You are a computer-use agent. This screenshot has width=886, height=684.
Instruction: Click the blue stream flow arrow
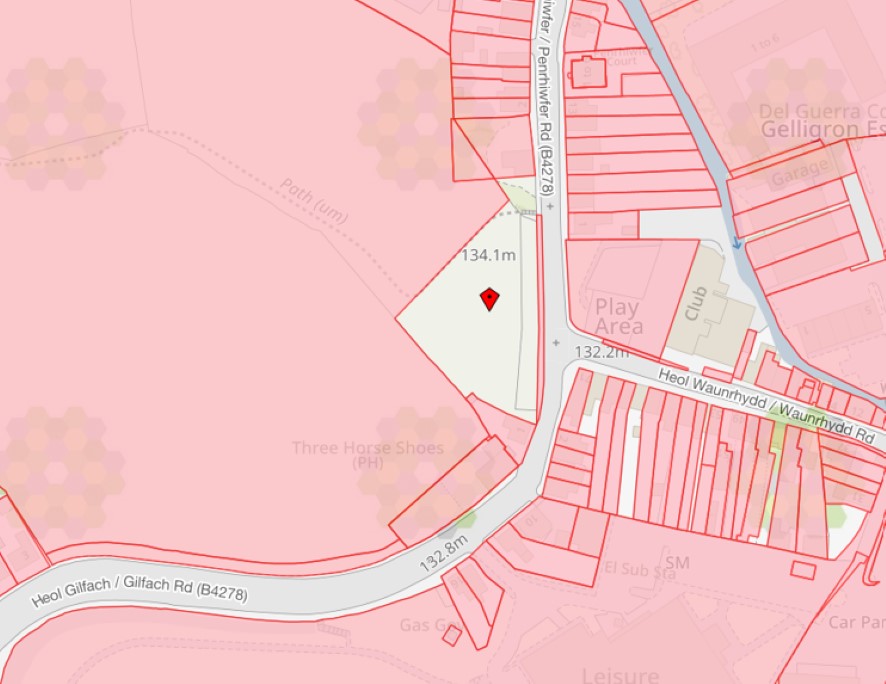coord(737,242)
